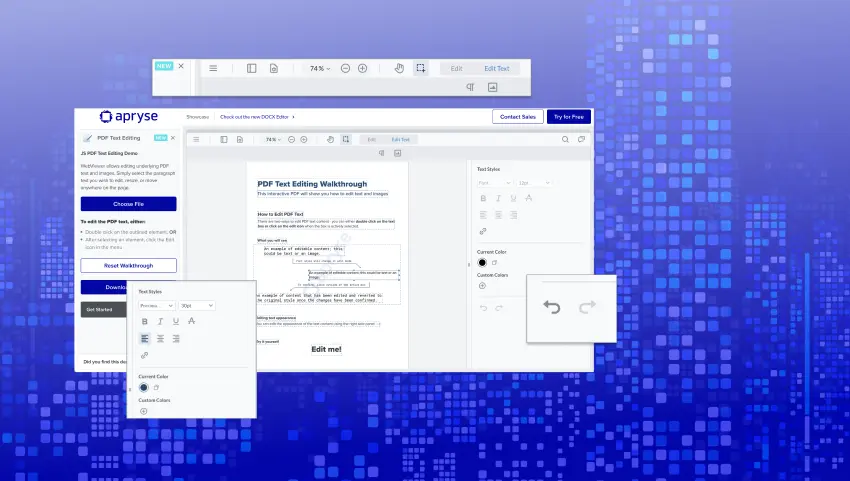
Task: Switch to Edit tab in main viewer toolbar
Action: pyautogui.click(x=372, y=139)
